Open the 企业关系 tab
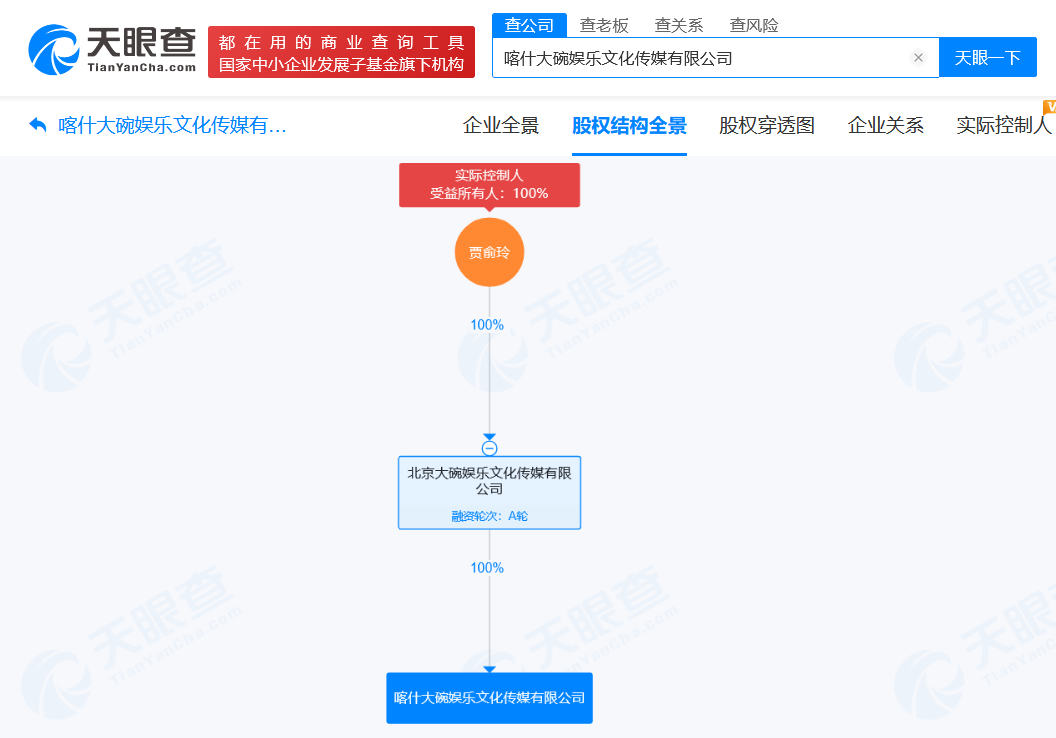Viewport: 1056px width, 738px height. 885,126
